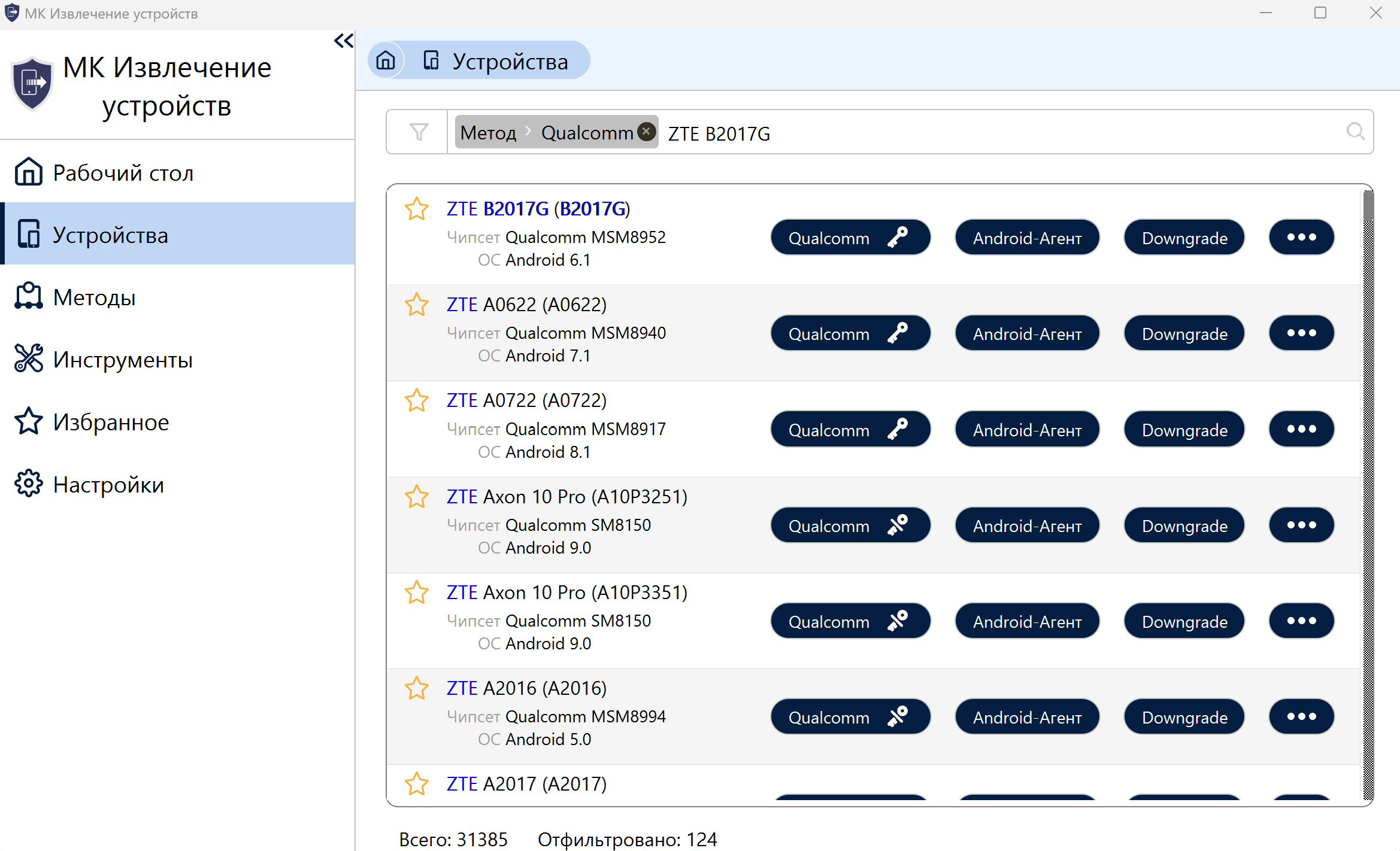Click Downgrade for Axon 10 Pro A10P3251
The width and height of the screenshot is (1400, 851).
tap(1184, 525)
